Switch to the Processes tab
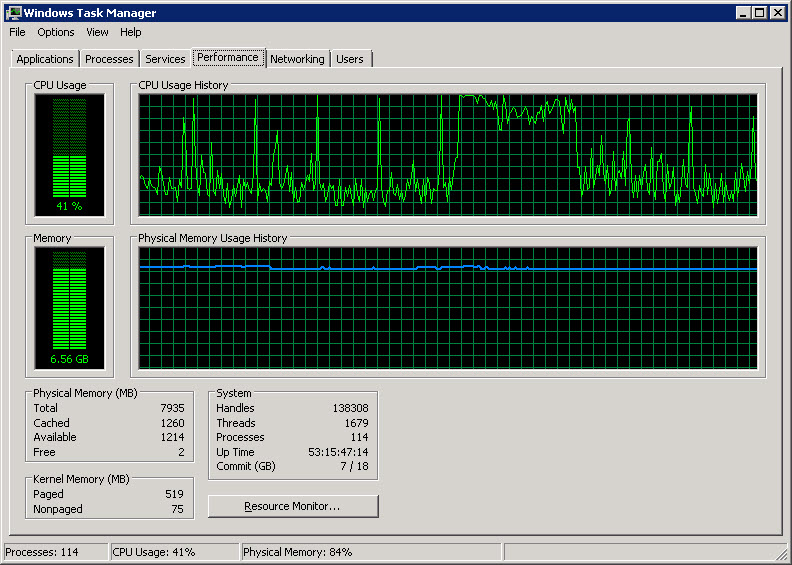This screenshot has height=565, width=792. (x=109, y=59)
